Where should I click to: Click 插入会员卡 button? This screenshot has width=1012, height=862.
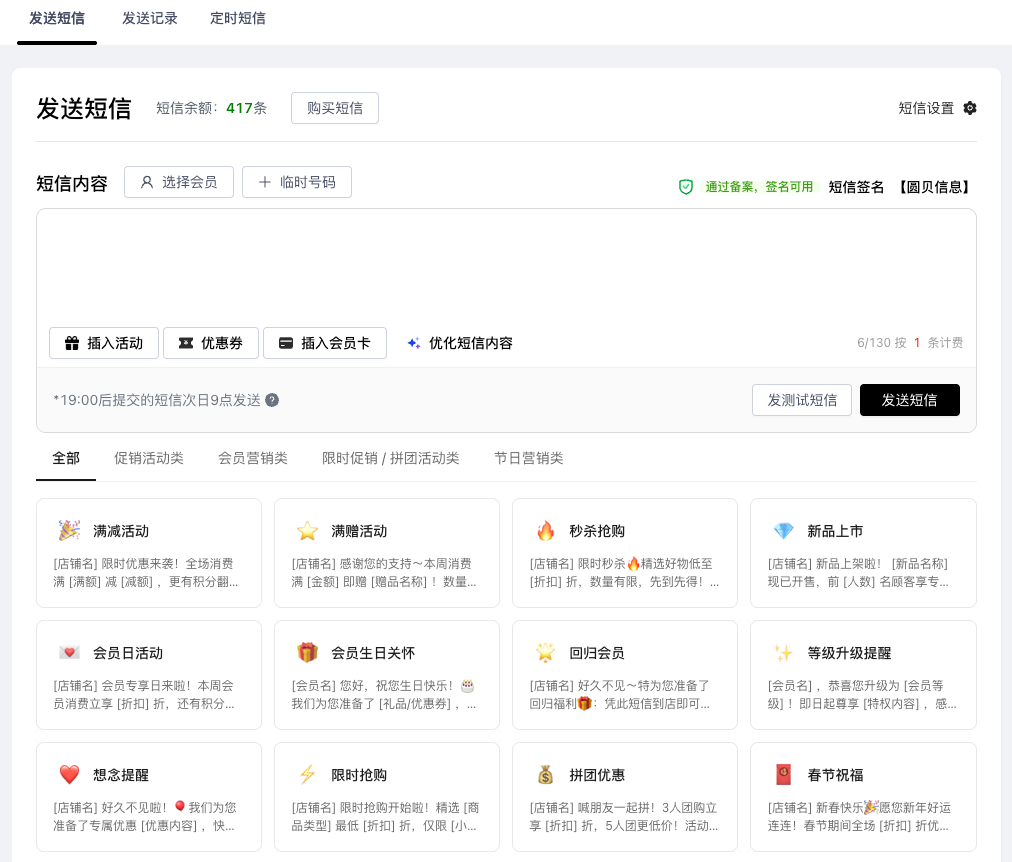pyautogui.click(x=325, y=343)
